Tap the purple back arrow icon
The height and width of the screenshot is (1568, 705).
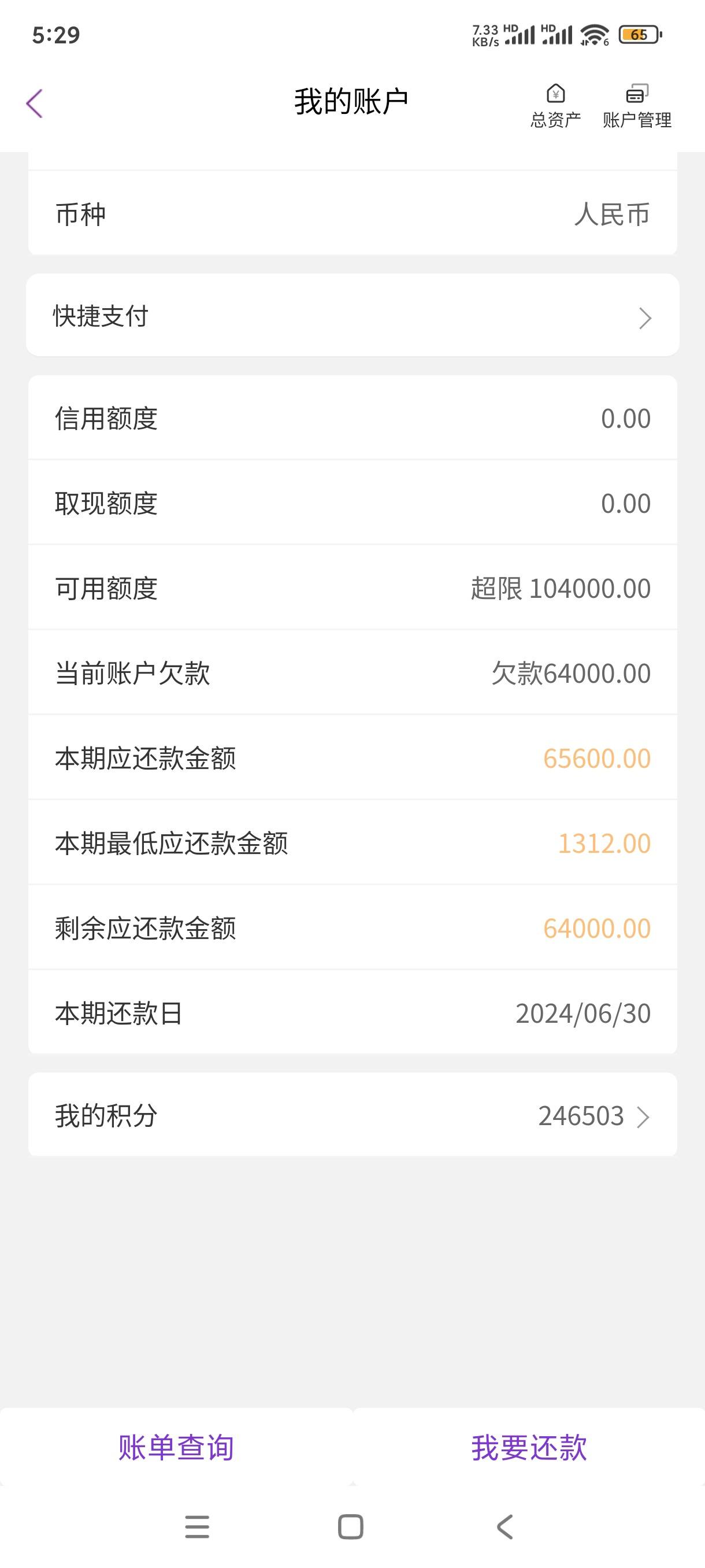point(35,103)
